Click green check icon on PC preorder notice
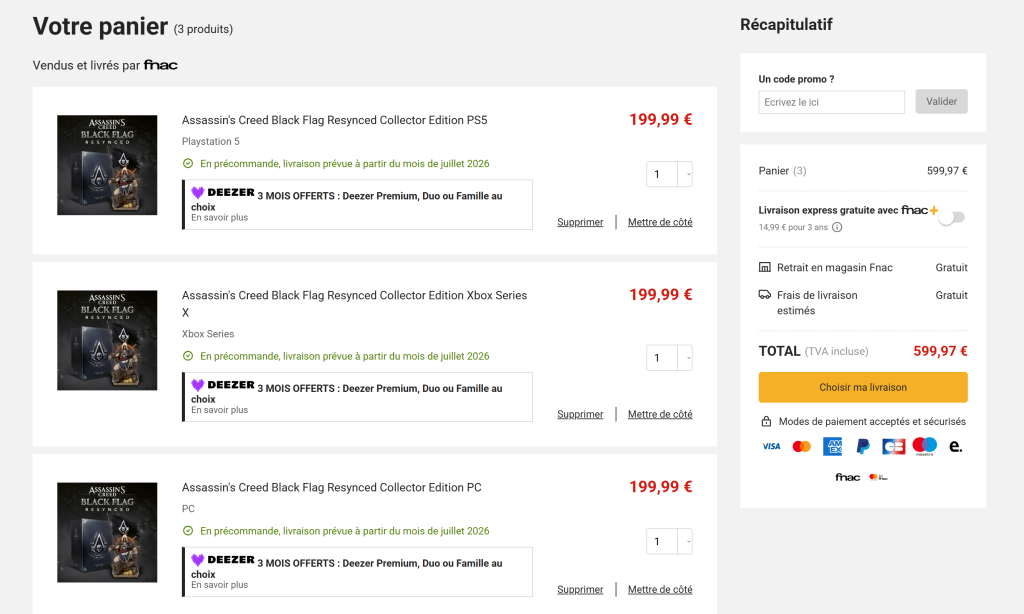 tap(188, 531)
